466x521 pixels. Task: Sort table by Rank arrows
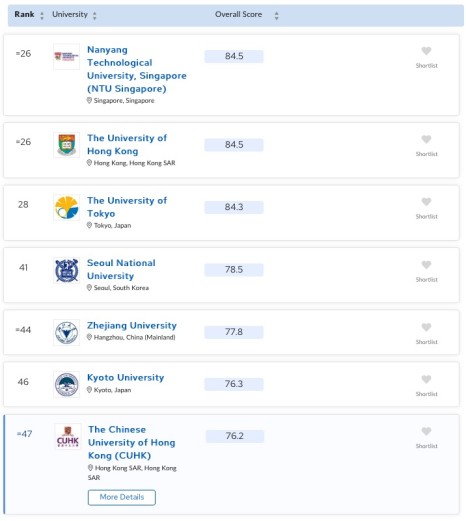tap(42, 15)
